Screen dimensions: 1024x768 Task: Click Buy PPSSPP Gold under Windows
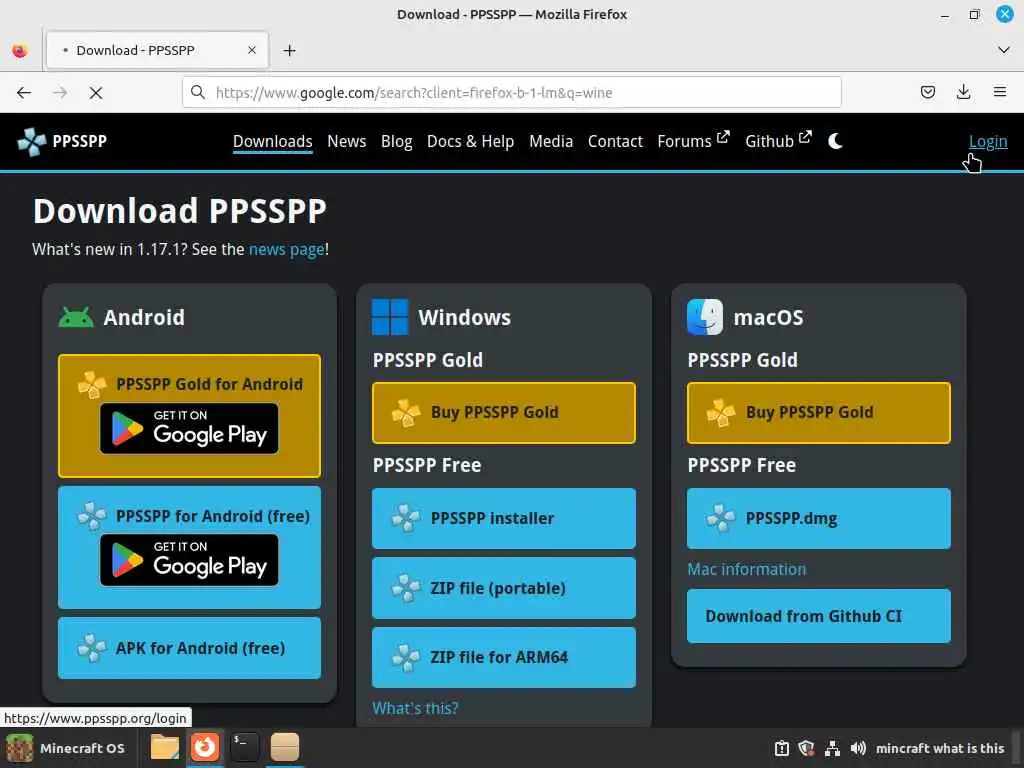tap(504, 413)
